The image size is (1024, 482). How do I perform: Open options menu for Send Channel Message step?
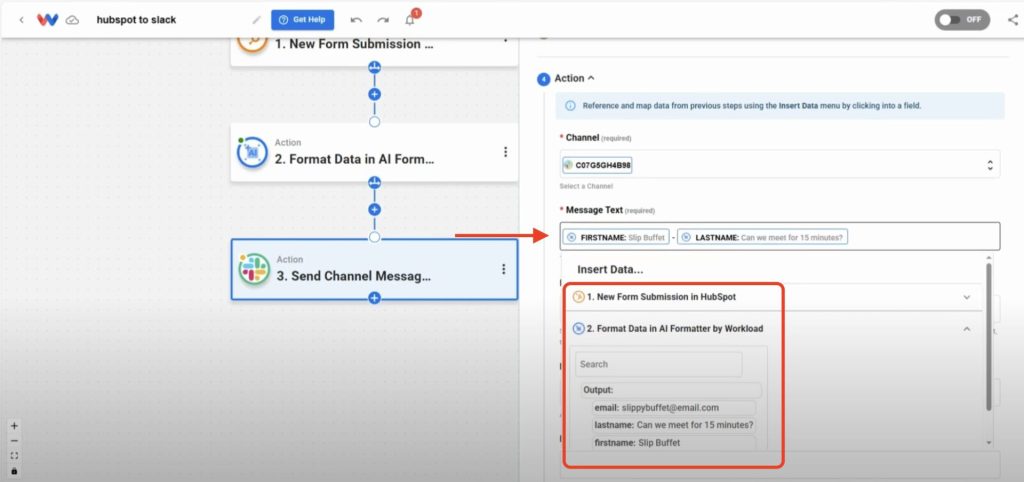coord(503,269)
